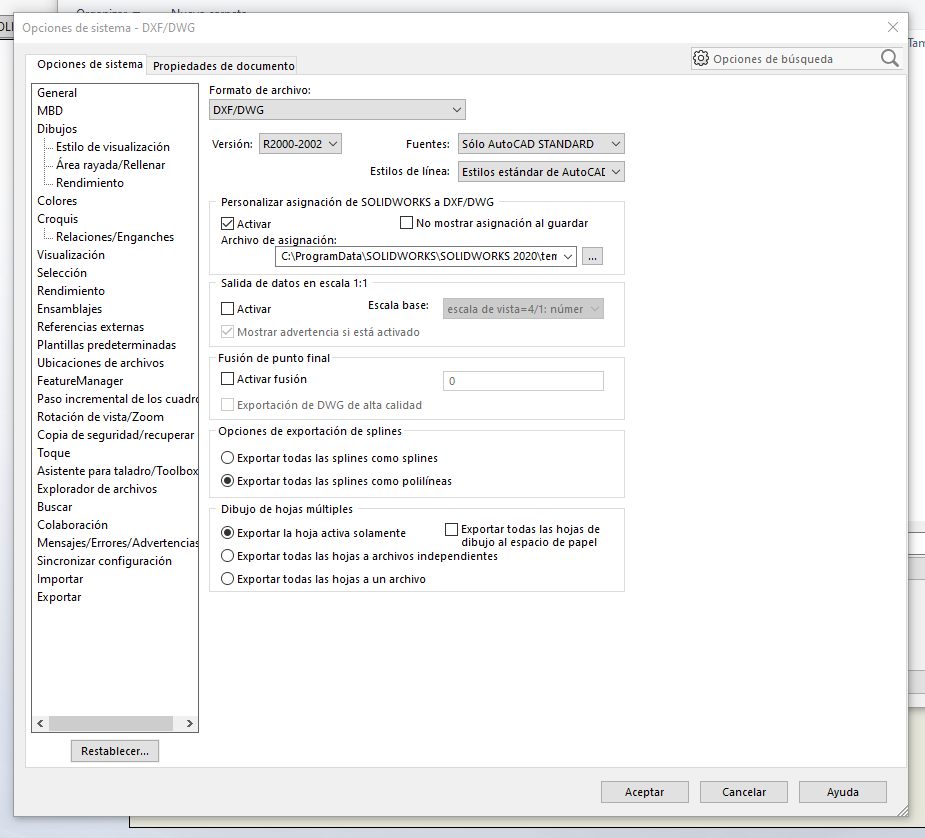The height and width of the screenshot is (838, 925).
Task: Click the category list scroll left arrow
Action: (x=40, y=723)
